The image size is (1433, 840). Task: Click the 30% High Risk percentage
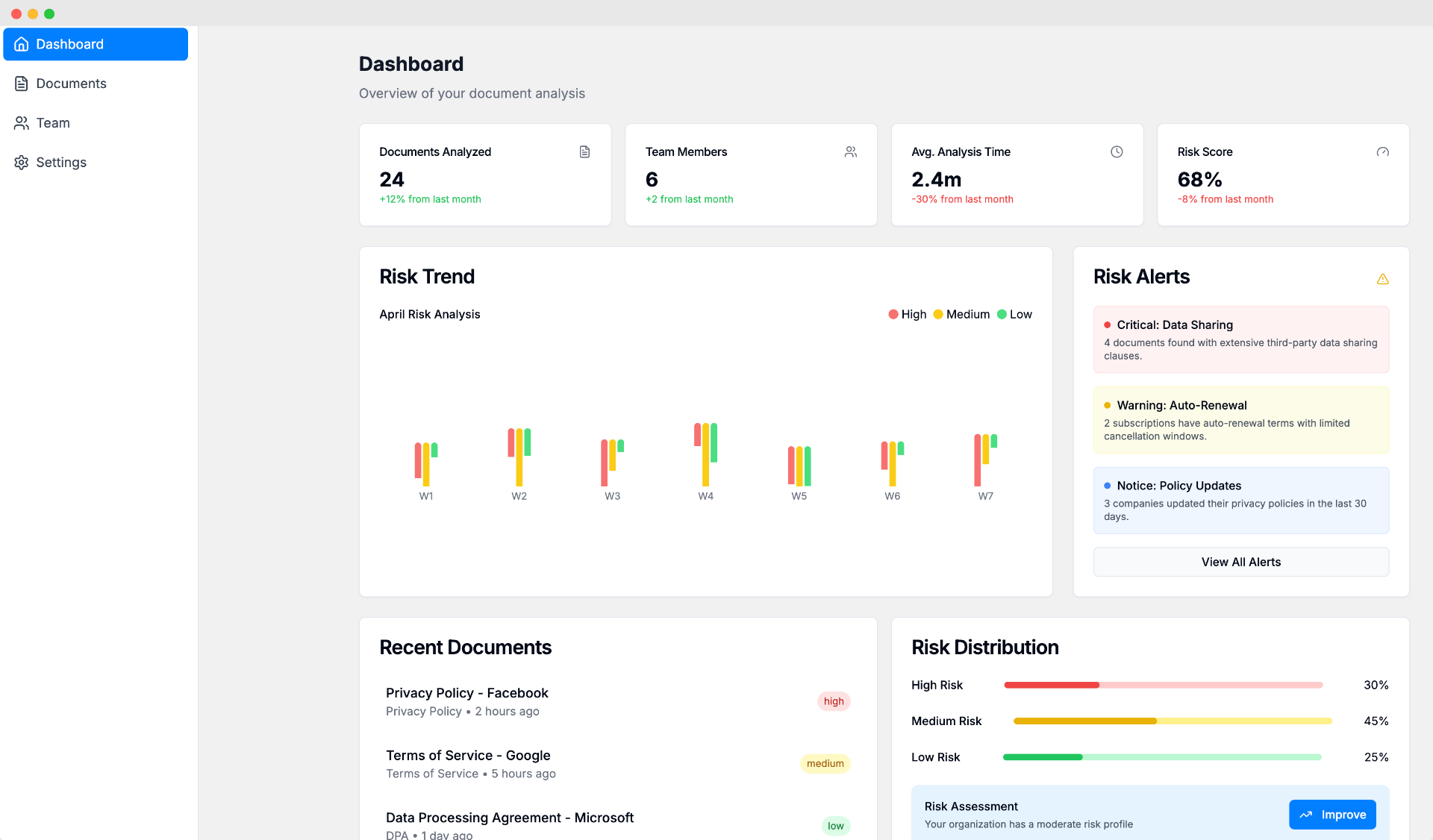coord(1376,685)
